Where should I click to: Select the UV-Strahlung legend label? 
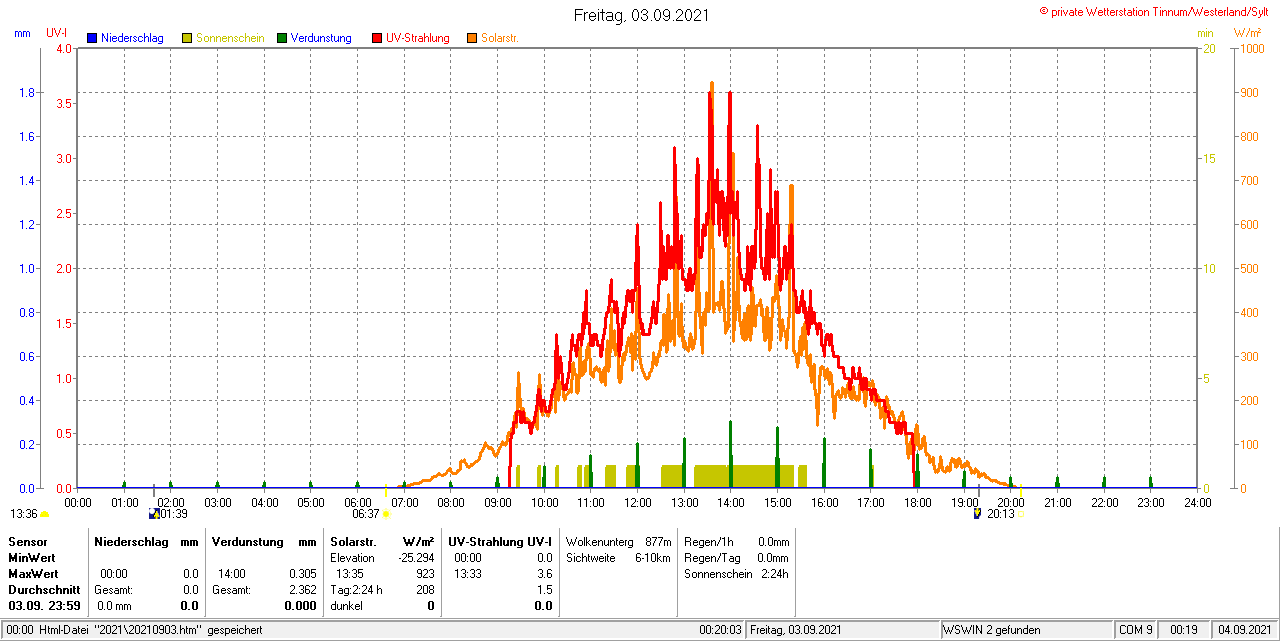[x=418, y=38]
